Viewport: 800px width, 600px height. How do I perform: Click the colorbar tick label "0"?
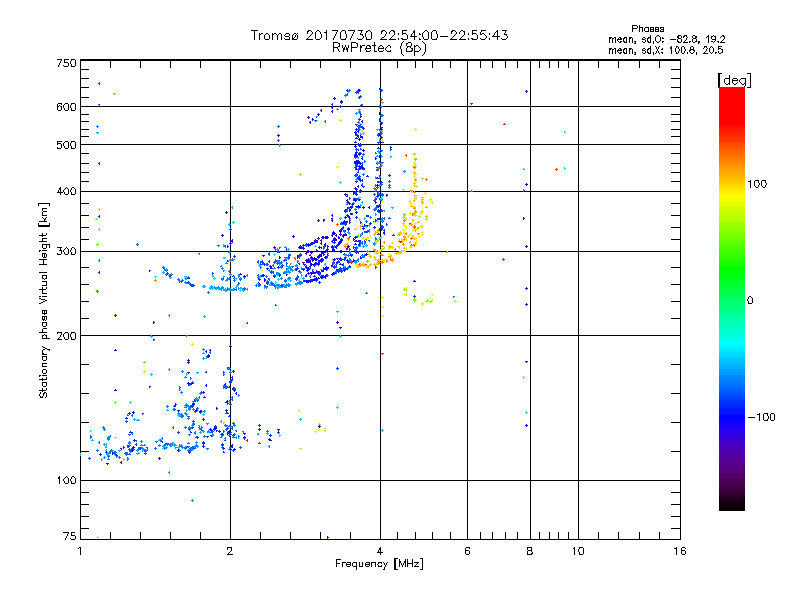tap(750, 301)
